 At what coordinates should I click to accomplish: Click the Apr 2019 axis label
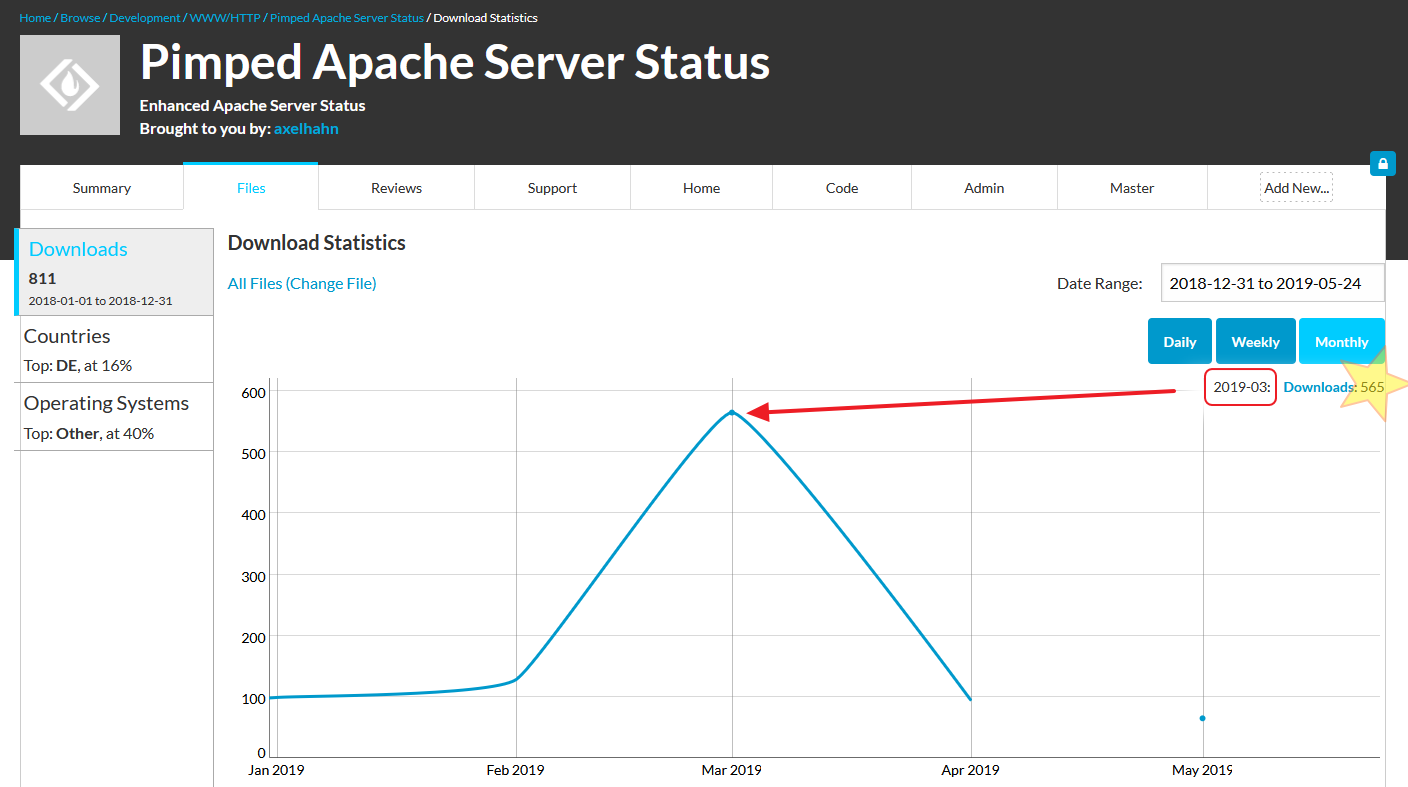click(971, 770)
